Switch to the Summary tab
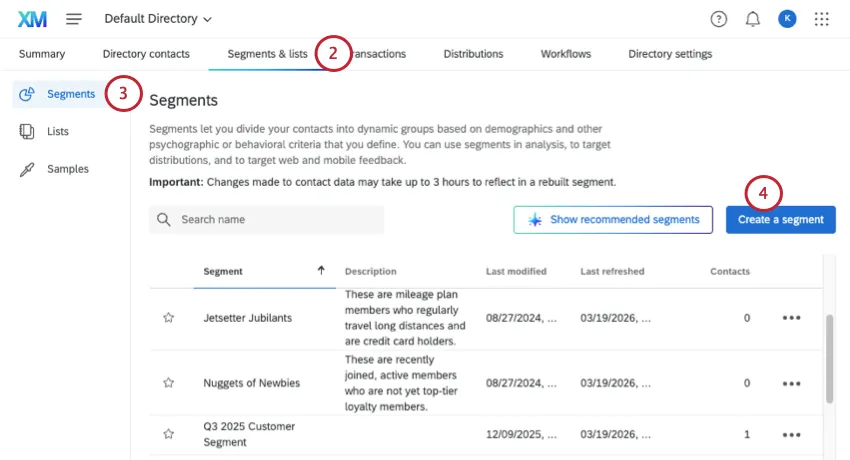The image size is (850, 460). pos(42,54)
